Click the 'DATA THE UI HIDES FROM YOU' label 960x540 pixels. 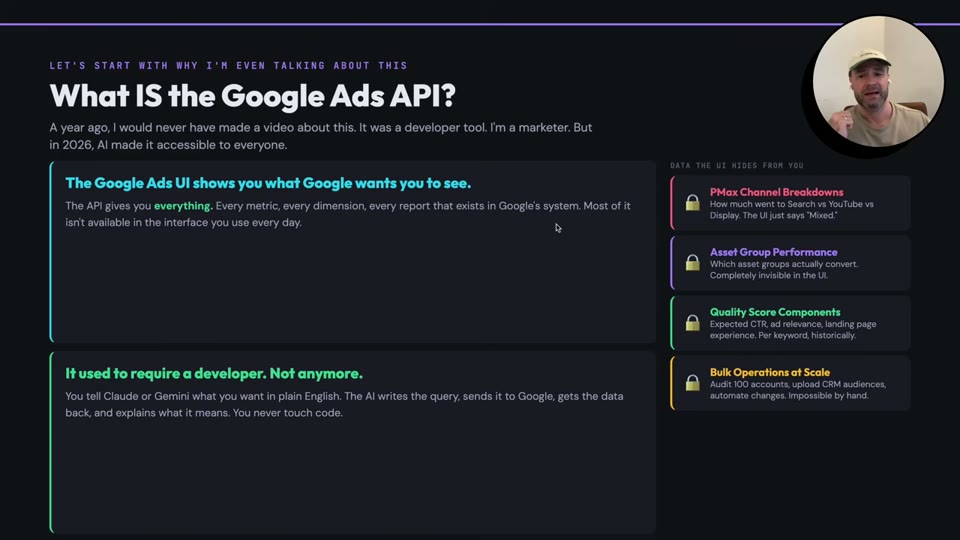737,165
